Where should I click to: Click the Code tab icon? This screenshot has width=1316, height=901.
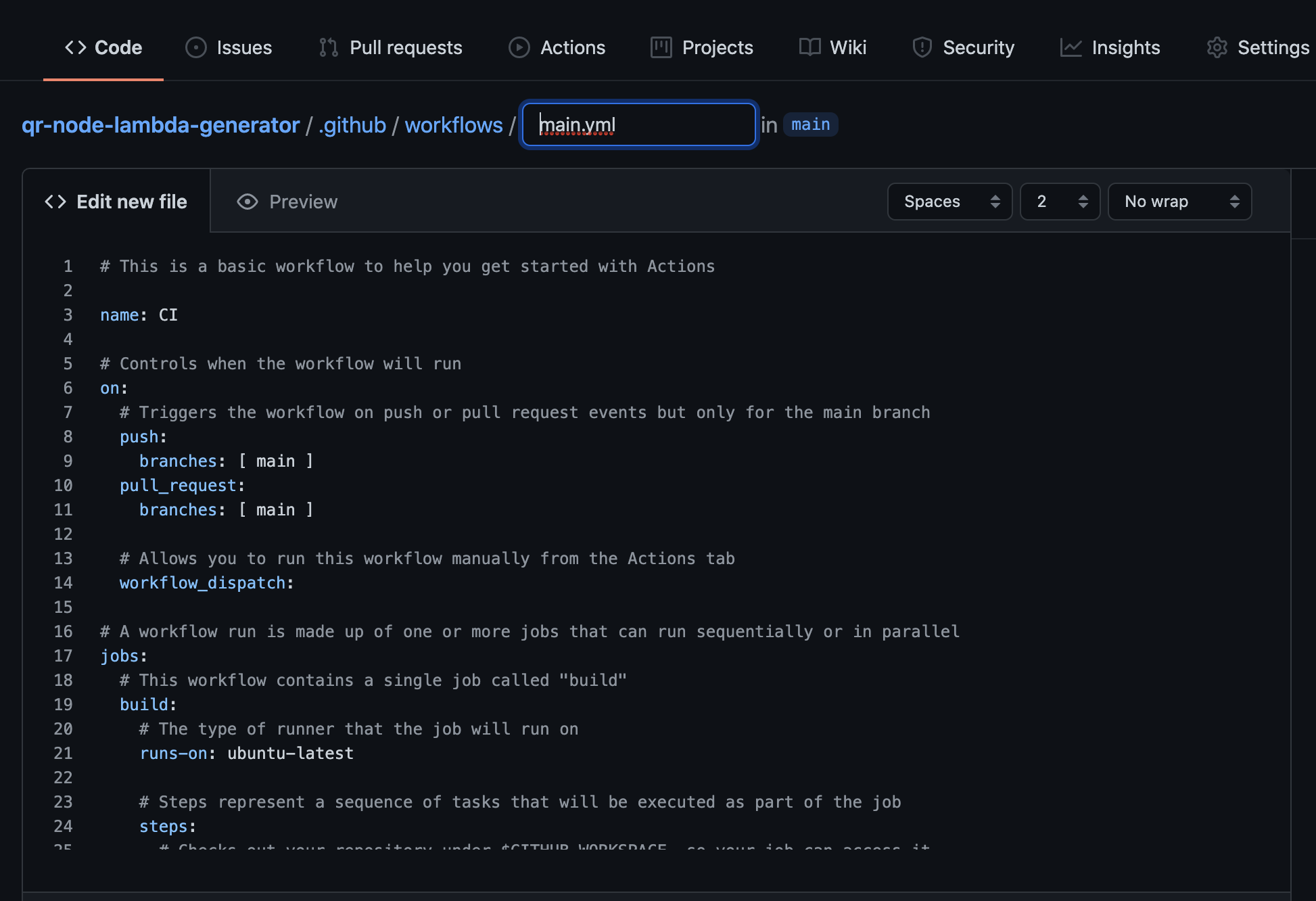tap(75, 46)
